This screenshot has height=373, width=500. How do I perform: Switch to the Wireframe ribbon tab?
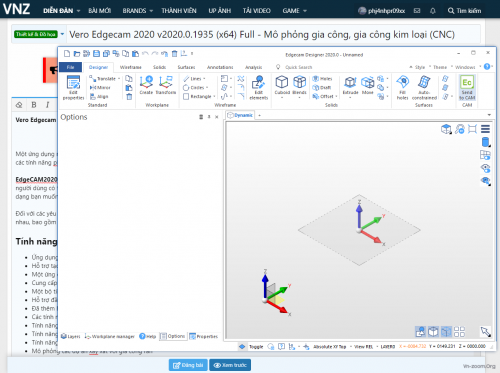coord(131,67)
